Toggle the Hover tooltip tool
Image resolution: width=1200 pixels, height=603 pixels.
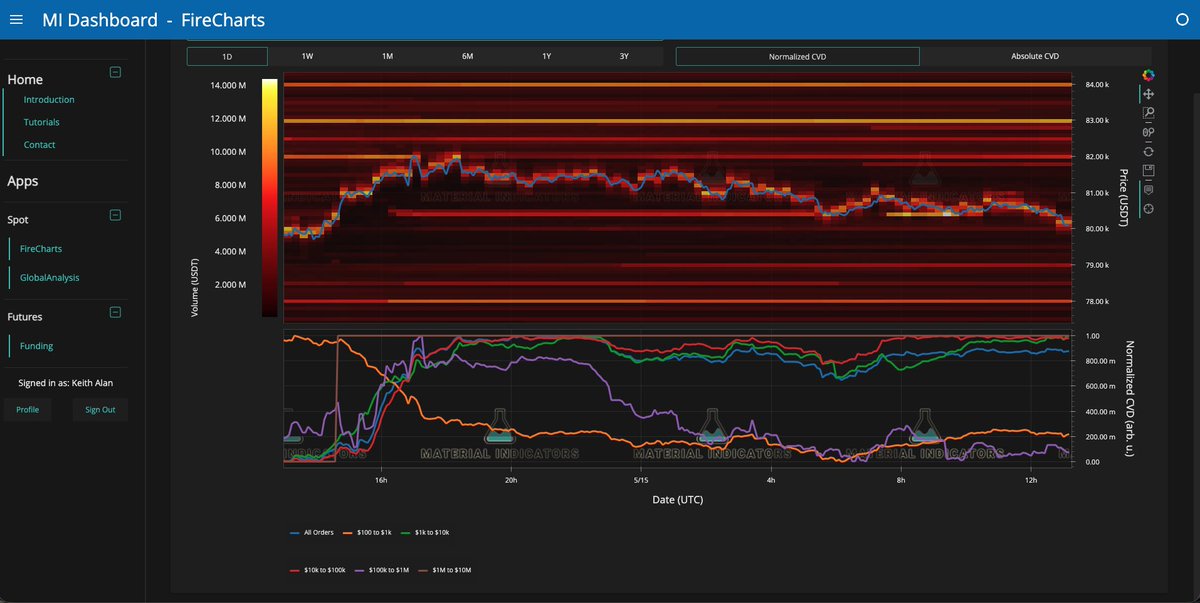[x=1149, y=189]
